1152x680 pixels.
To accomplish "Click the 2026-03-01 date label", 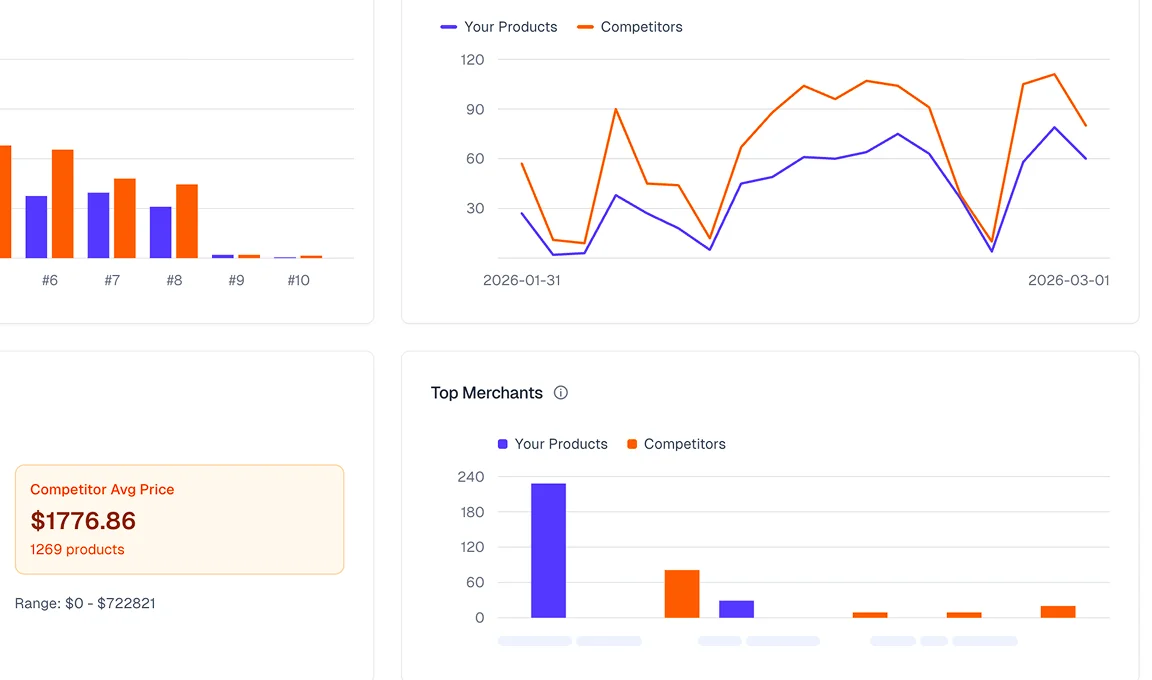I will click(1069, 280).
